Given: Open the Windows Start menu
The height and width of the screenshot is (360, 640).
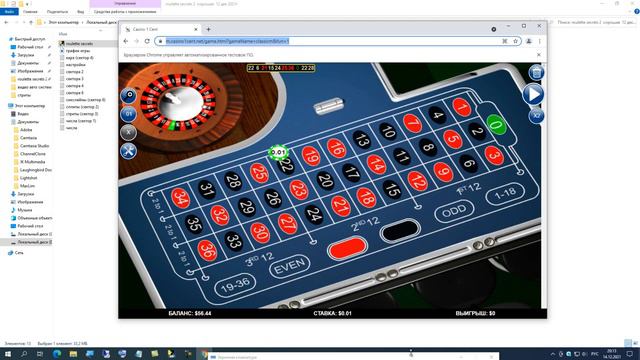Looking at the screenshot, I should click(8, 354).
